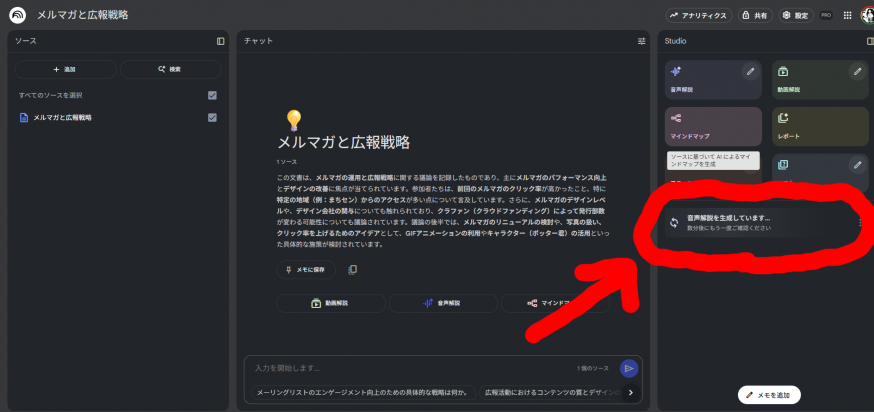Show more suggested questions with the chevron
This screenshot has width=874, height=412.
pos(630,392)
